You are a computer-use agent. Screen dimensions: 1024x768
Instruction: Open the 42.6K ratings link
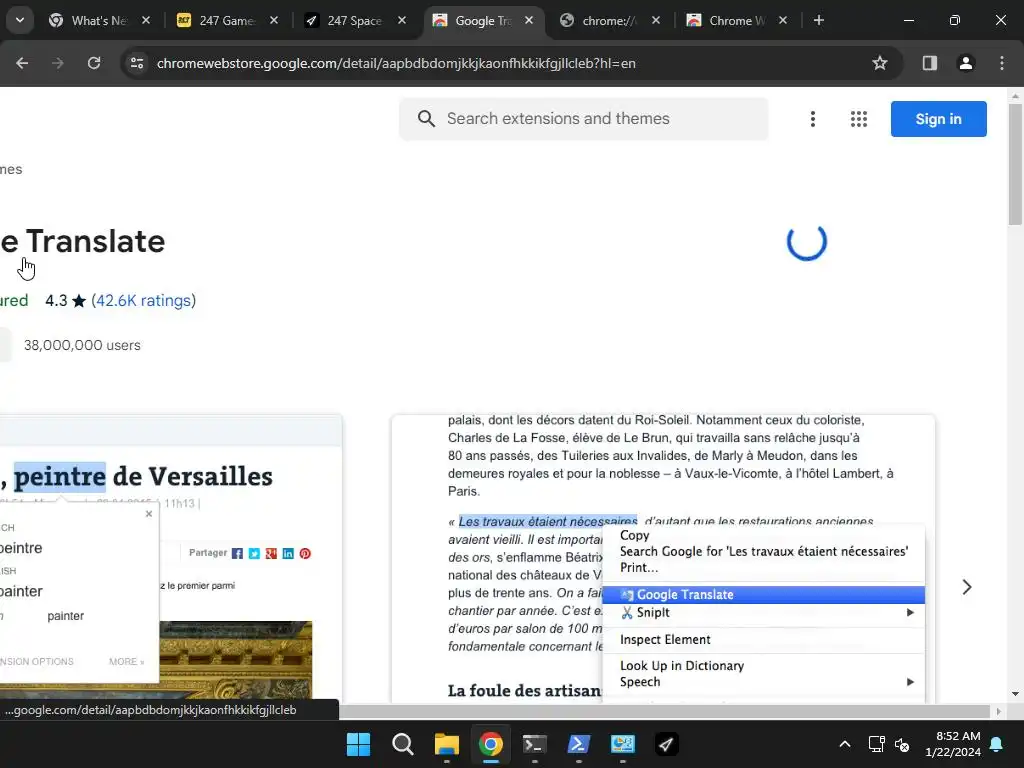[144, 300]
